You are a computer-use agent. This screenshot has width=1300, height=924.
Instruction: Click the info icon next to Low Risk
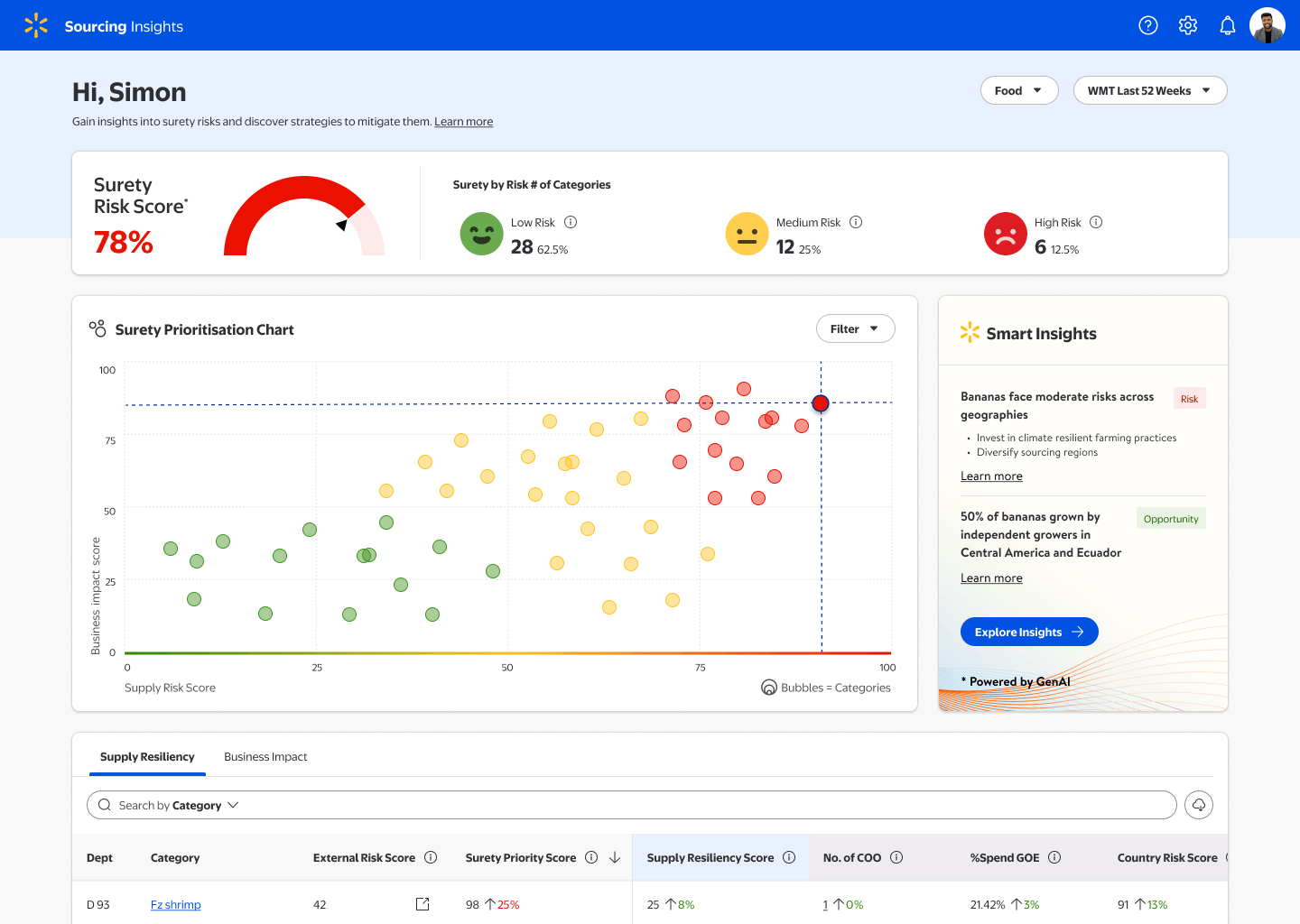tap(571, 222)
